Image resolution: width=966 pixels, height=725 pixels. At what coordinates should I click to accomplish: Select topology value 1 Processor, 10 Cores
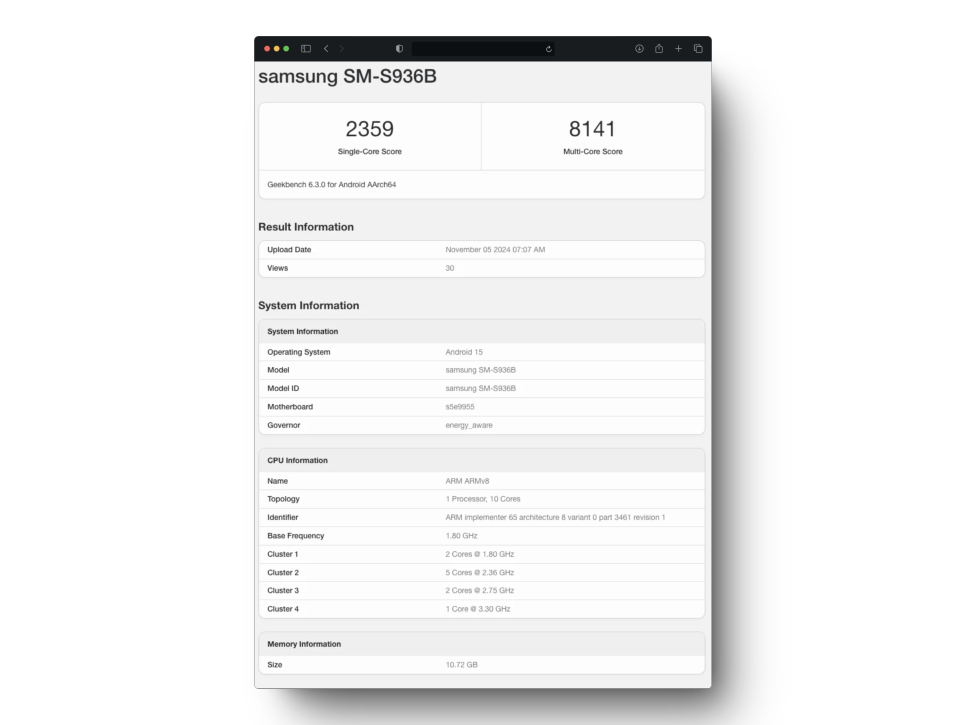pyautogui.click(x=483, y=499)
